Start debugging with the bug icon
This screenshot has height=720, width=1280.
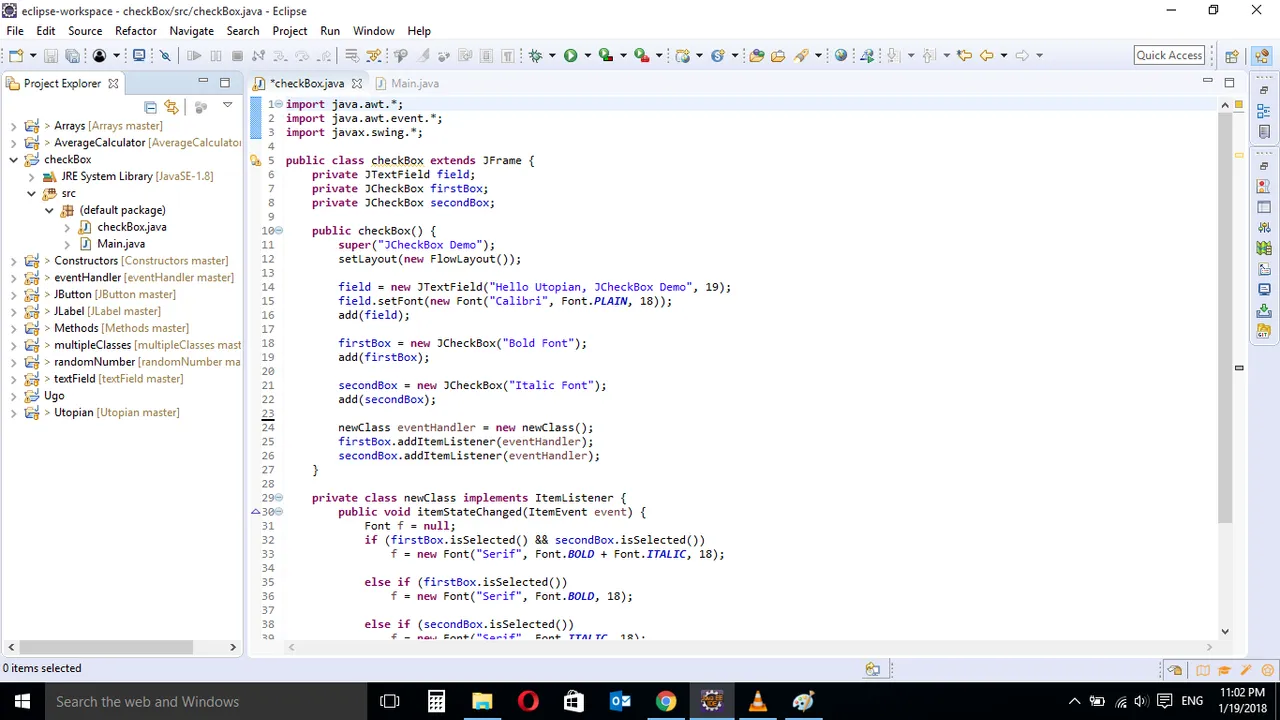coord(536,56)
